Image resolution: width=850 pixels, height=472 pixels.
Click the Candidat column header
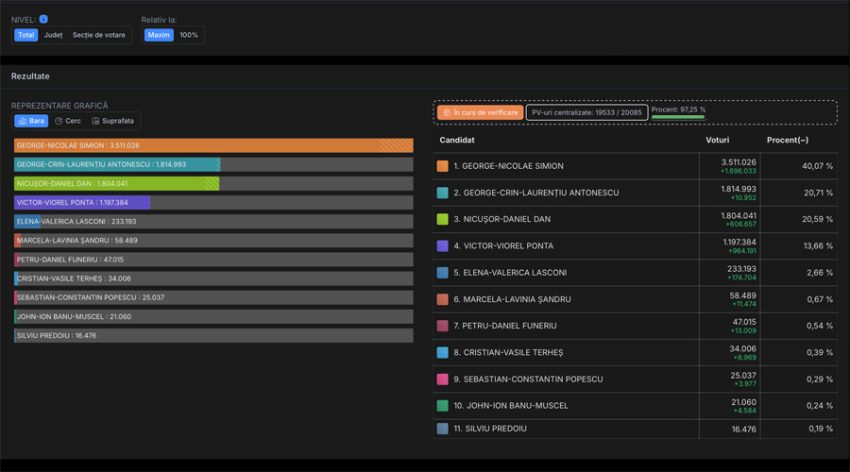pos(457,140)
